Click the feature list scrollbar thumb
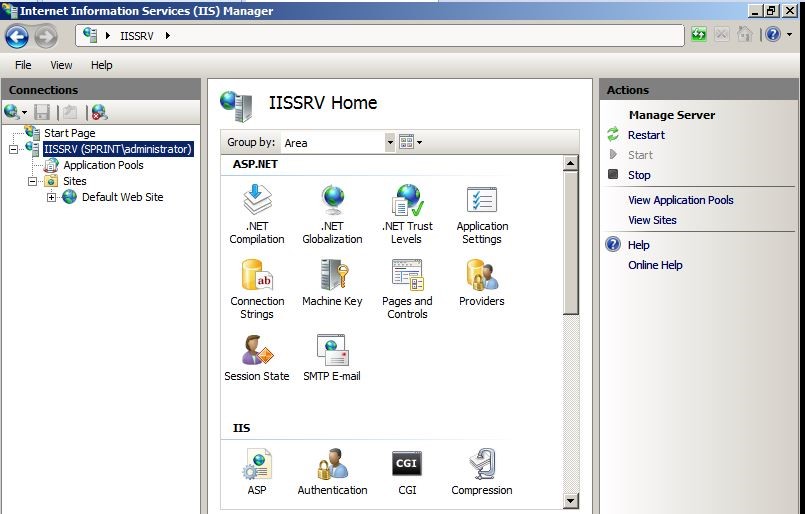The image size is (805, 514). (570, 242)
